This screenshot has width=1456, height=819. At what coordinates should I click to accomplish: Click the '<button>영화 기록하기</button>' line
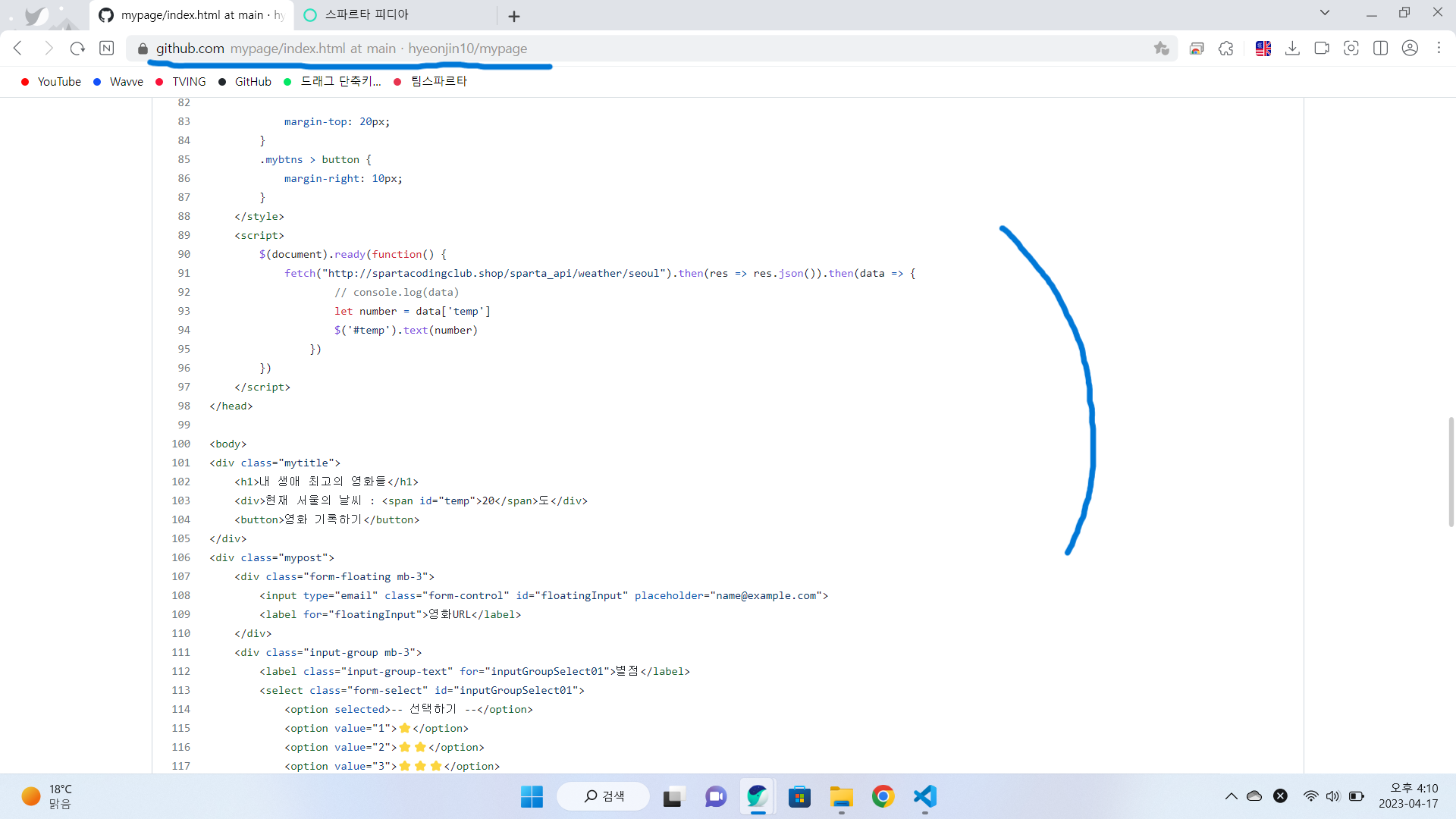pyautogui.click(x=327, y=519)
